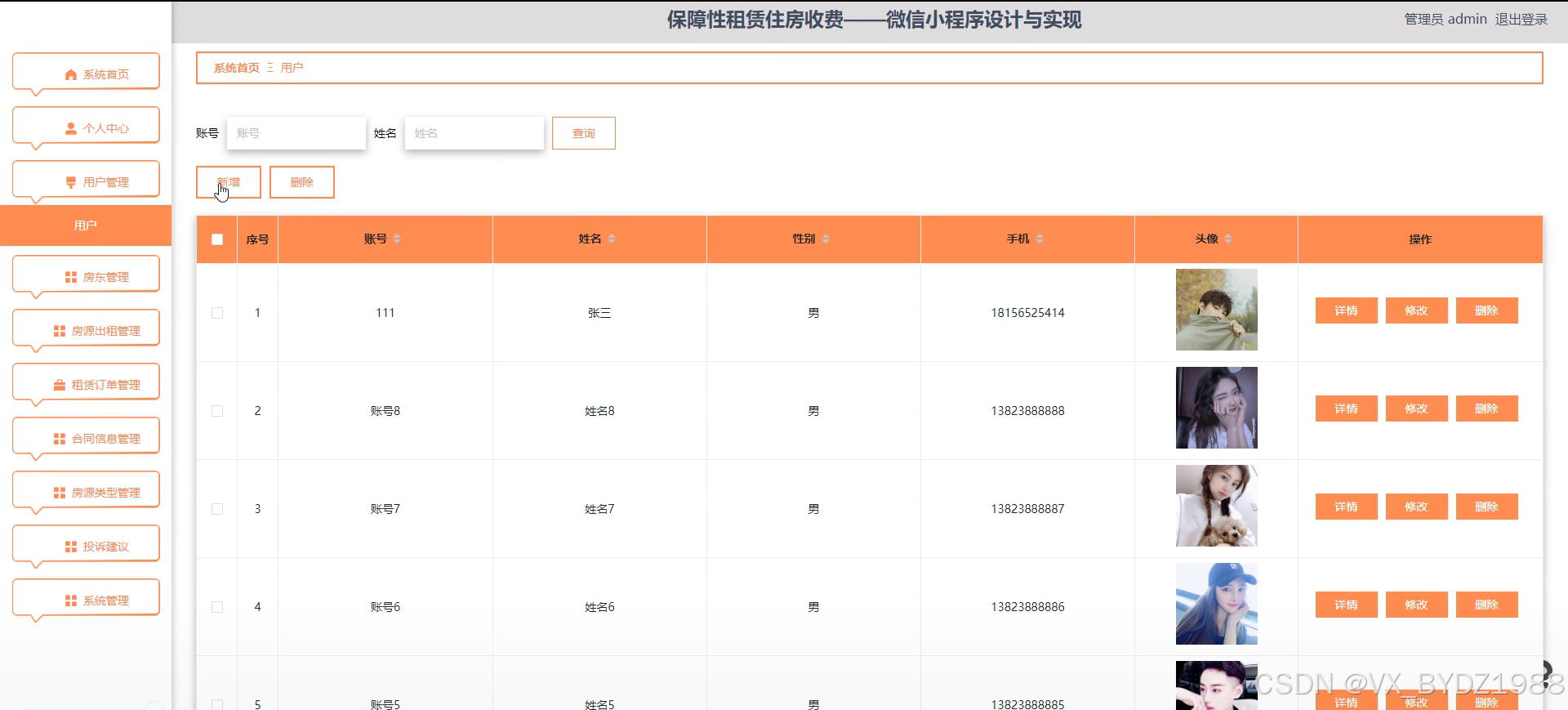Click the briefcase icon beside 租赁订单管理
The width and height of the screenshot is (1568, 710).
coord(60,385)
